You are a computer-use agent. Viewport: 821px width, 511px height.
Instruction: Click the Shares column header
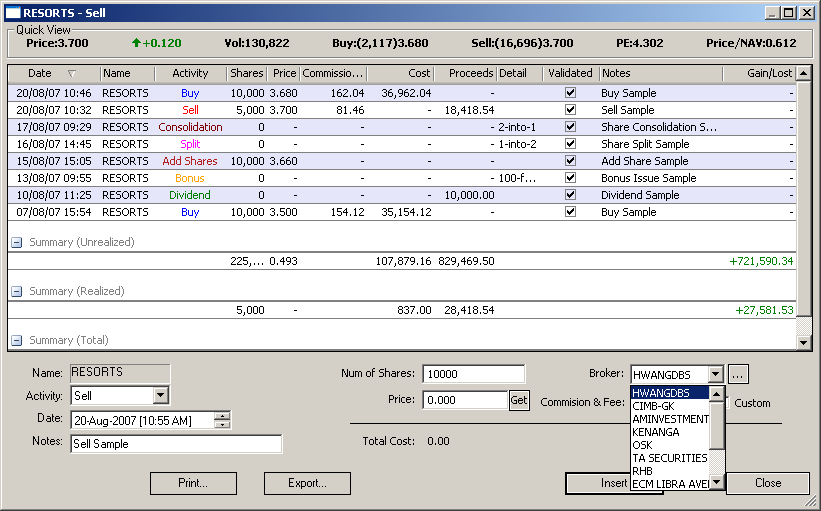tap(247, 73)
